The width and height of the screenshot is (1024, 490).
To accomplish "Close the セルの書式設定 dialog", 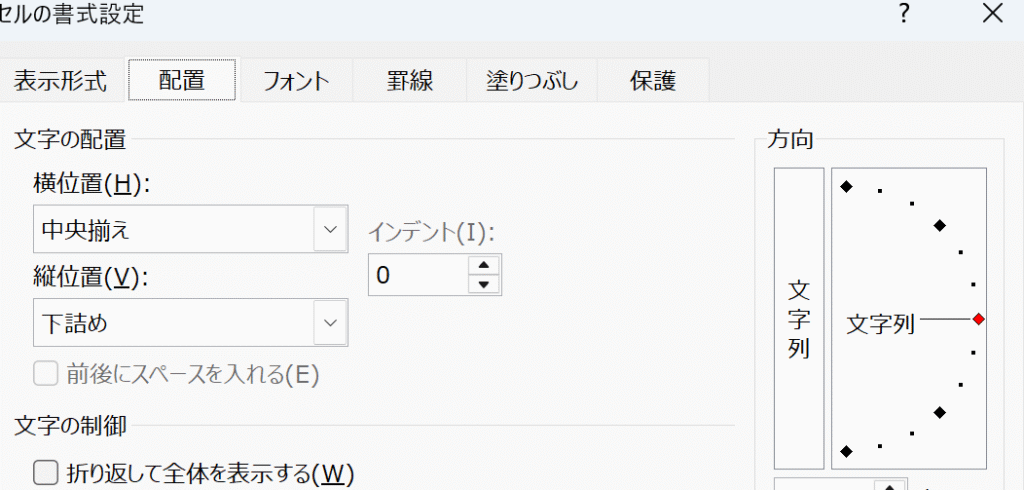I will pos(993,13).
